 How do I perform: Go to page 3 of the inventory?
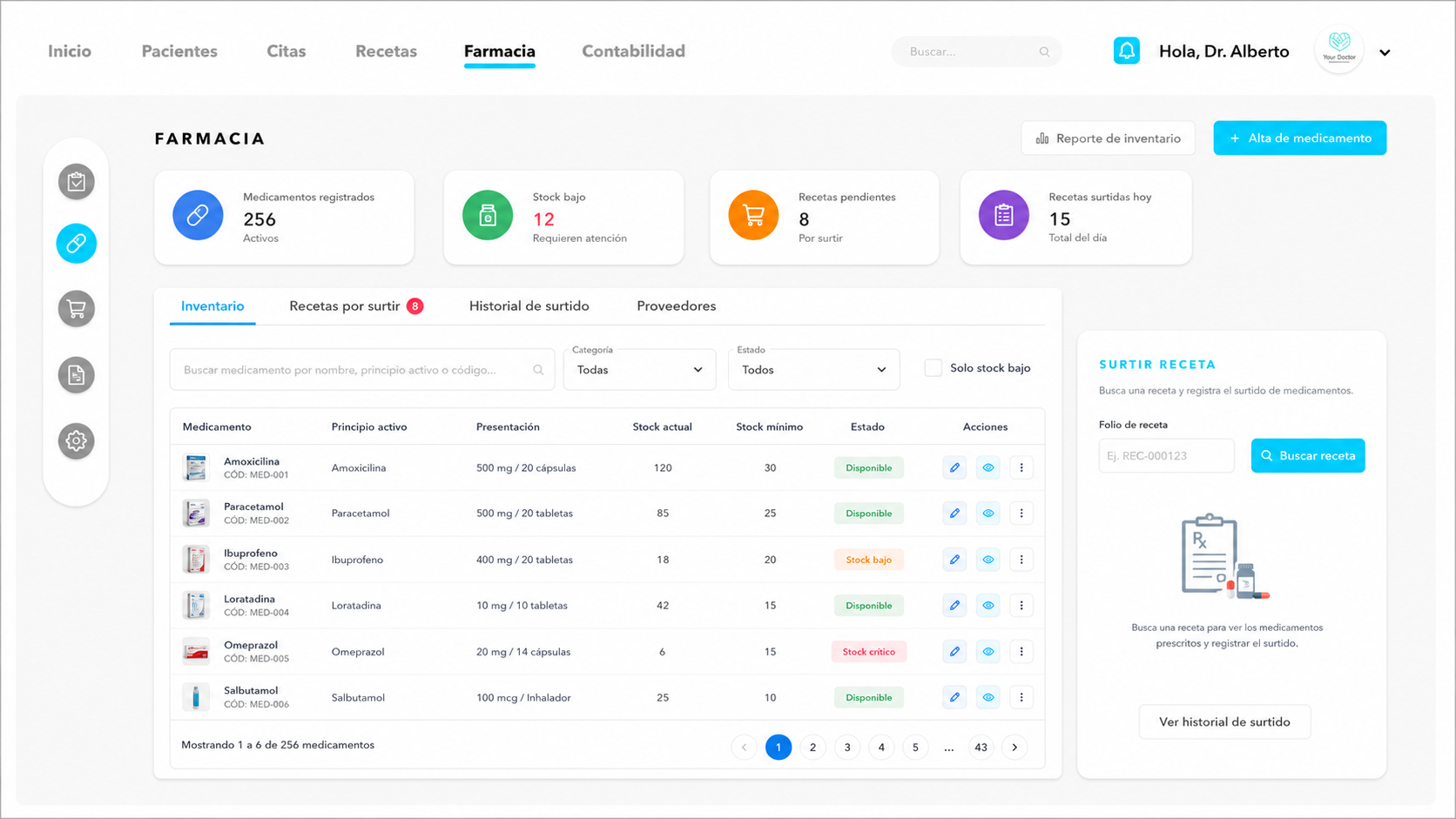click(x=847, y=748)
